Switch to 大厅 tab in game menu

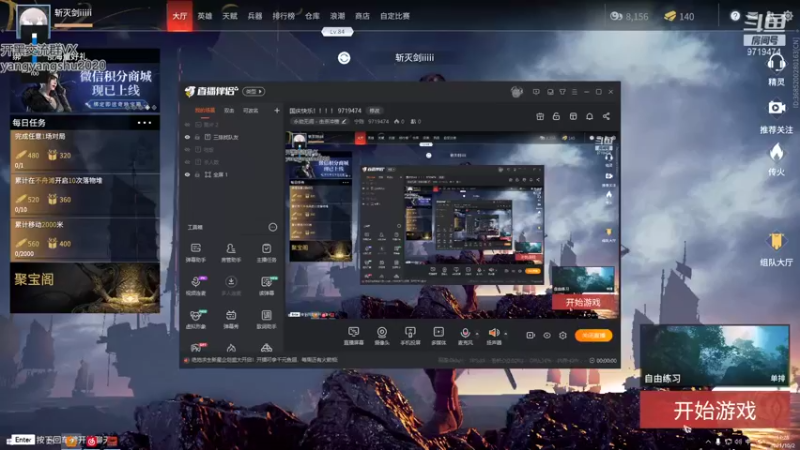[x=180, y=16]
